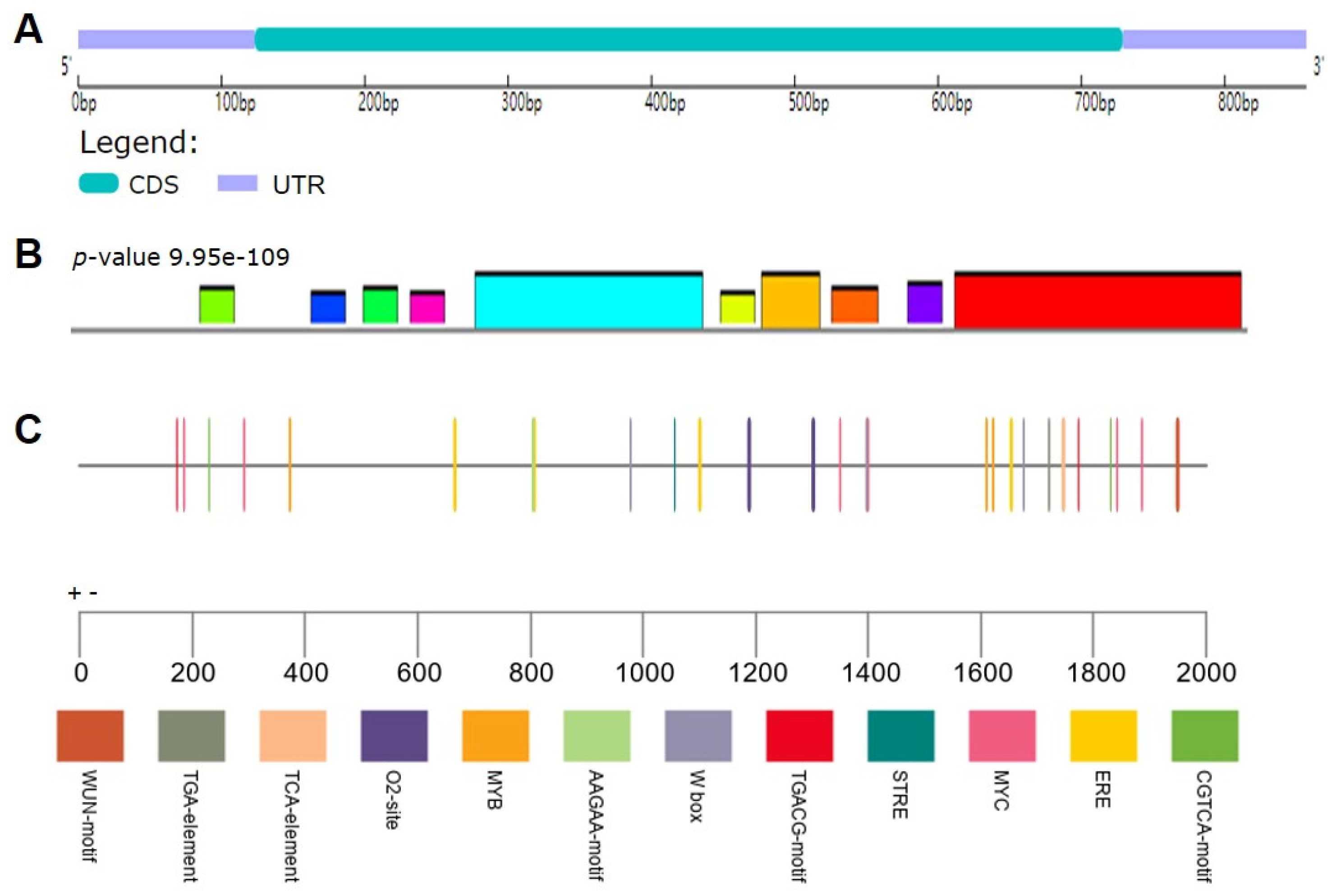Click the WUN-motif color swatch
Viewport: 1332px width, 896px height.
tap(90, 735)
